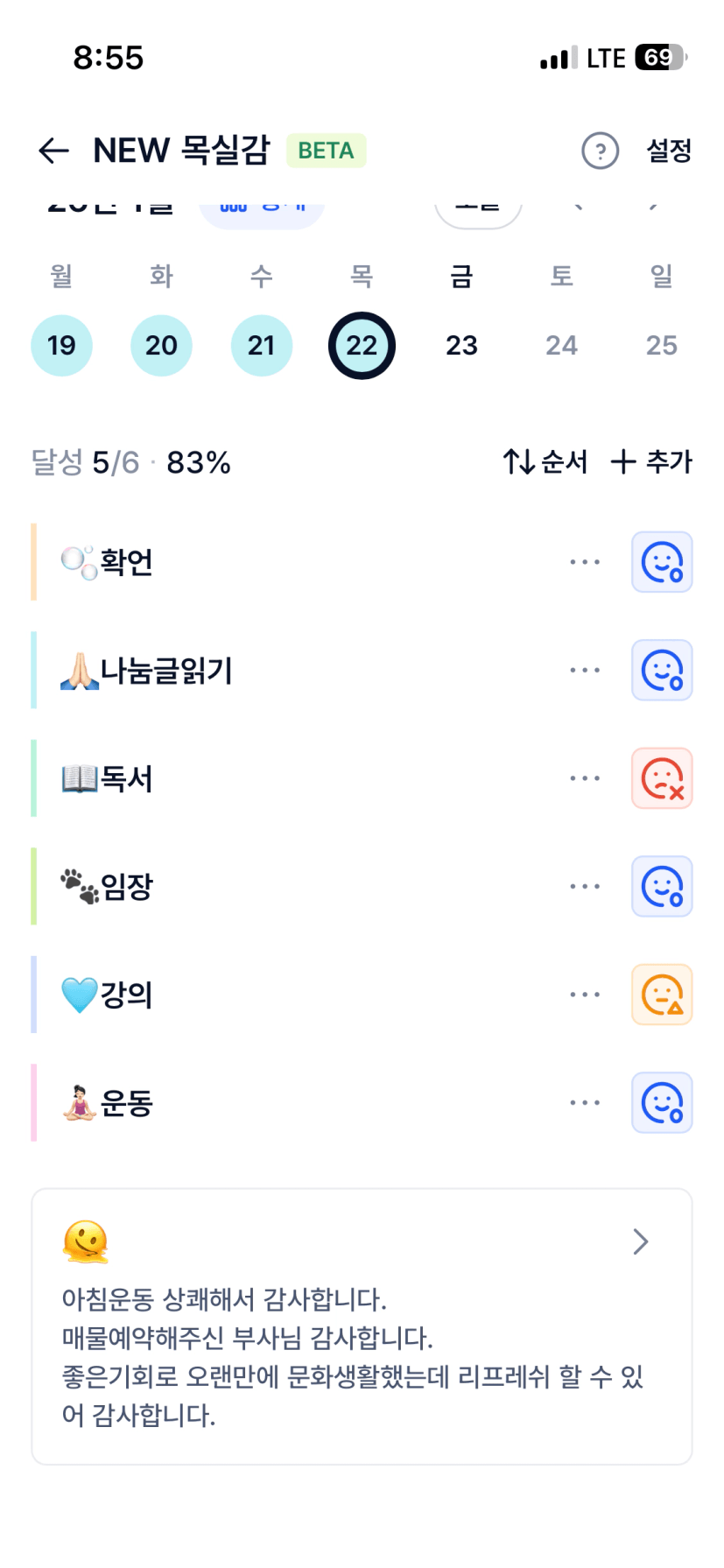Open the three-dot menu for 확언

[x=584, y=562]
